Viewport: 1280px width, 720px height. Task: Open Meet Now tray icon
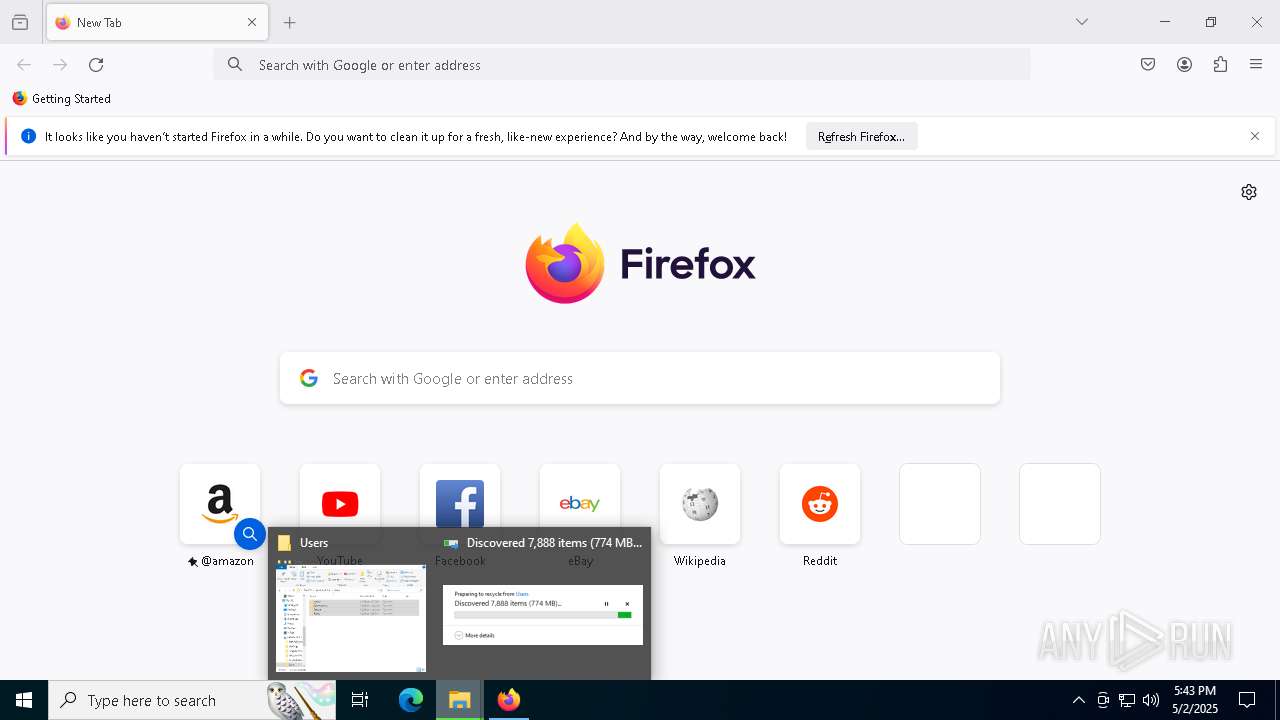tap(1103, 700)
